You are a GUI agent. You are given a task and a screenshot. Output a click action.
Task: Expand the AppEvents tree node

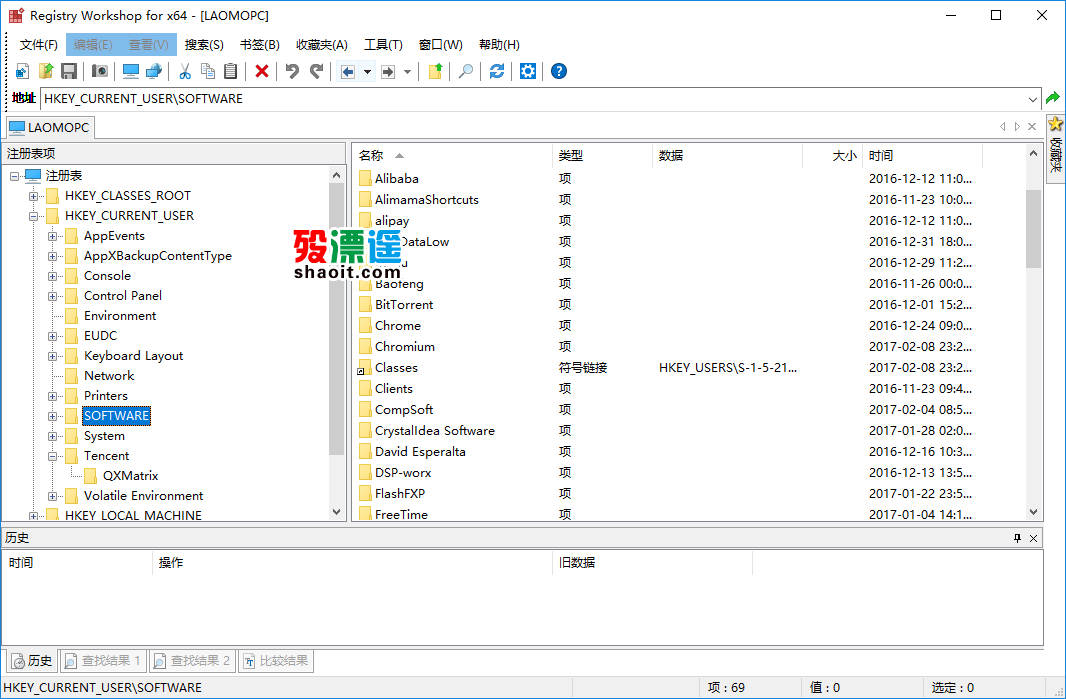[x=52, y=236]
